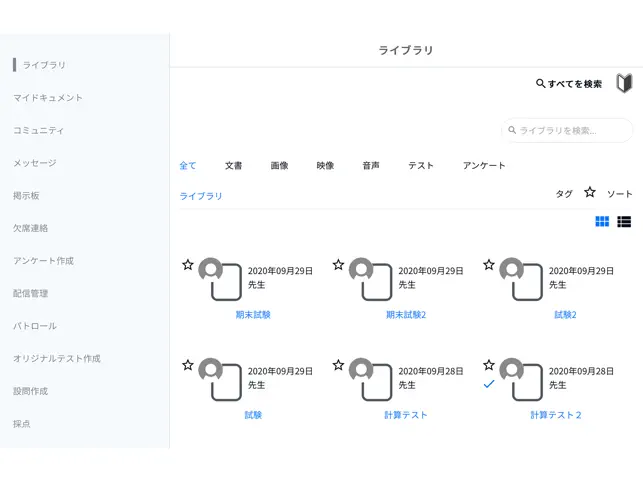643x482 pixels.
Task: Open 試験2 document thumbnail icon
Action: point(521,279)
